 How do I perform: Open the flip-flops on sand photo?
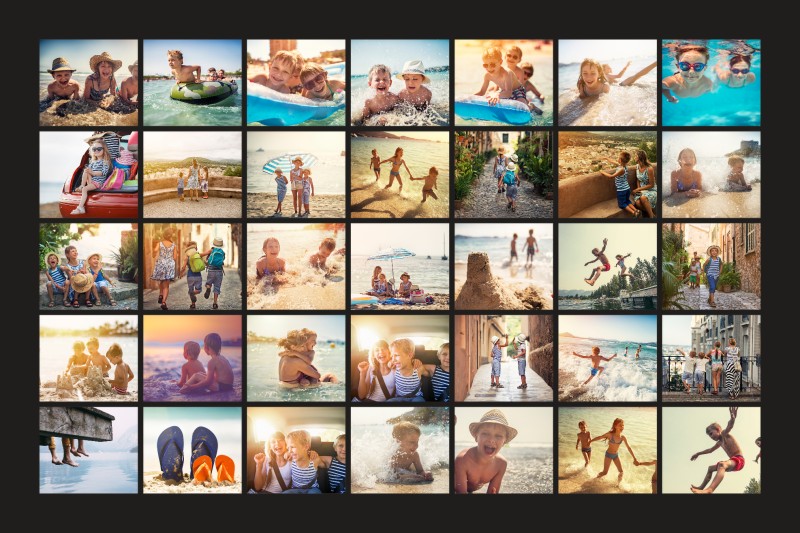pyautogui.click(x=192, y=450)
